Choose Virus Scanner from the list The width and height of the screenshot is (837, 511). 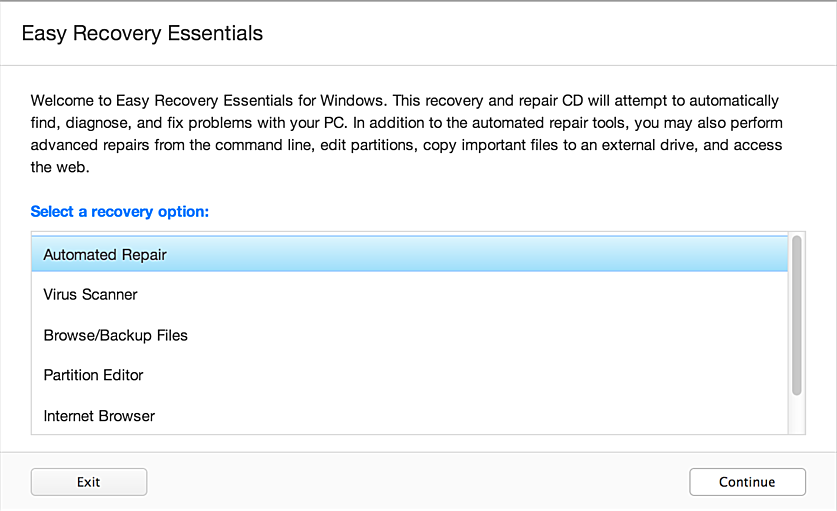(91, 295)
